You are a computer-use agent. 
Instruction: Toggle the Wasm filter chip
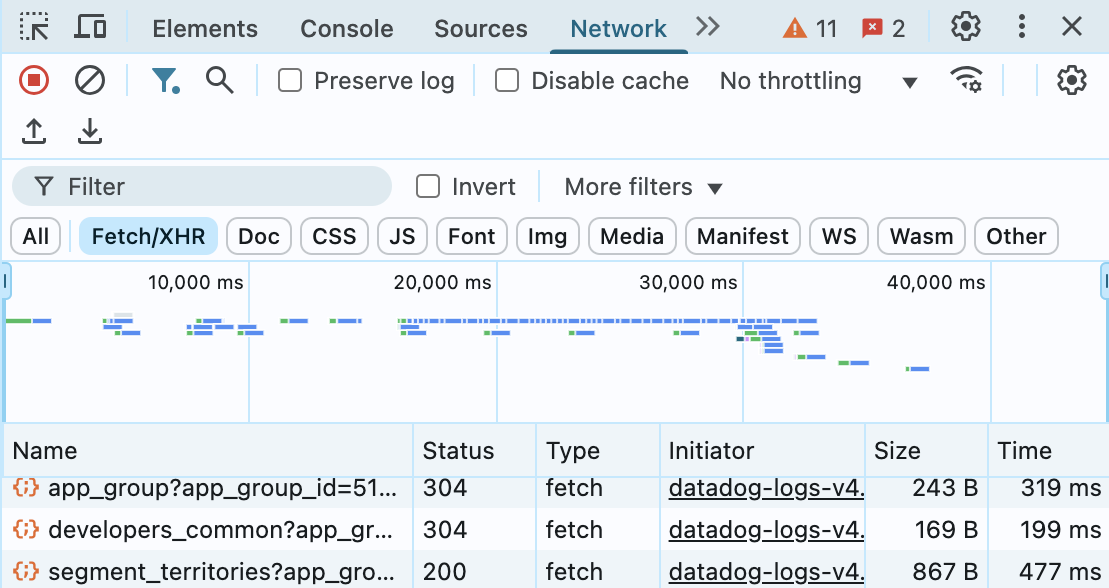[x=922, y=236]
